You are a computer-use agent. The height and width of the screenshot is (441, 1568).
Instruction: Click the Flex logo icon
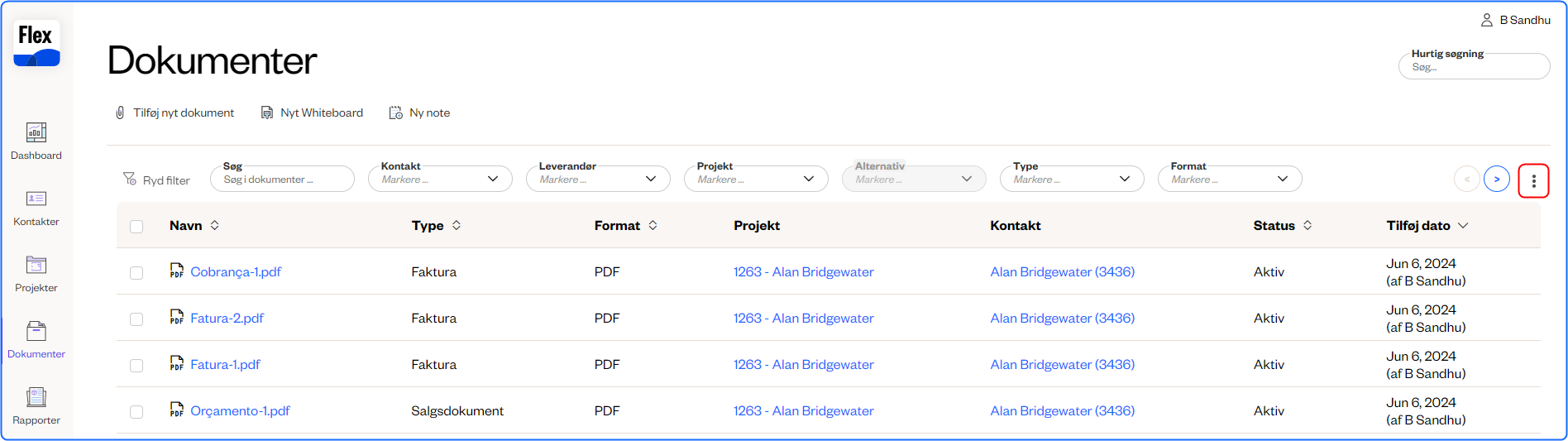pos(36,43)
